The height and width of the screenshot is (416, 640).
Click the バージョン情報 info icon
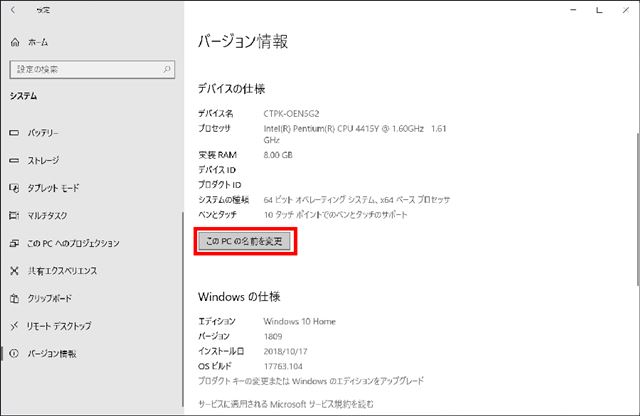click(x=14, y=354)
